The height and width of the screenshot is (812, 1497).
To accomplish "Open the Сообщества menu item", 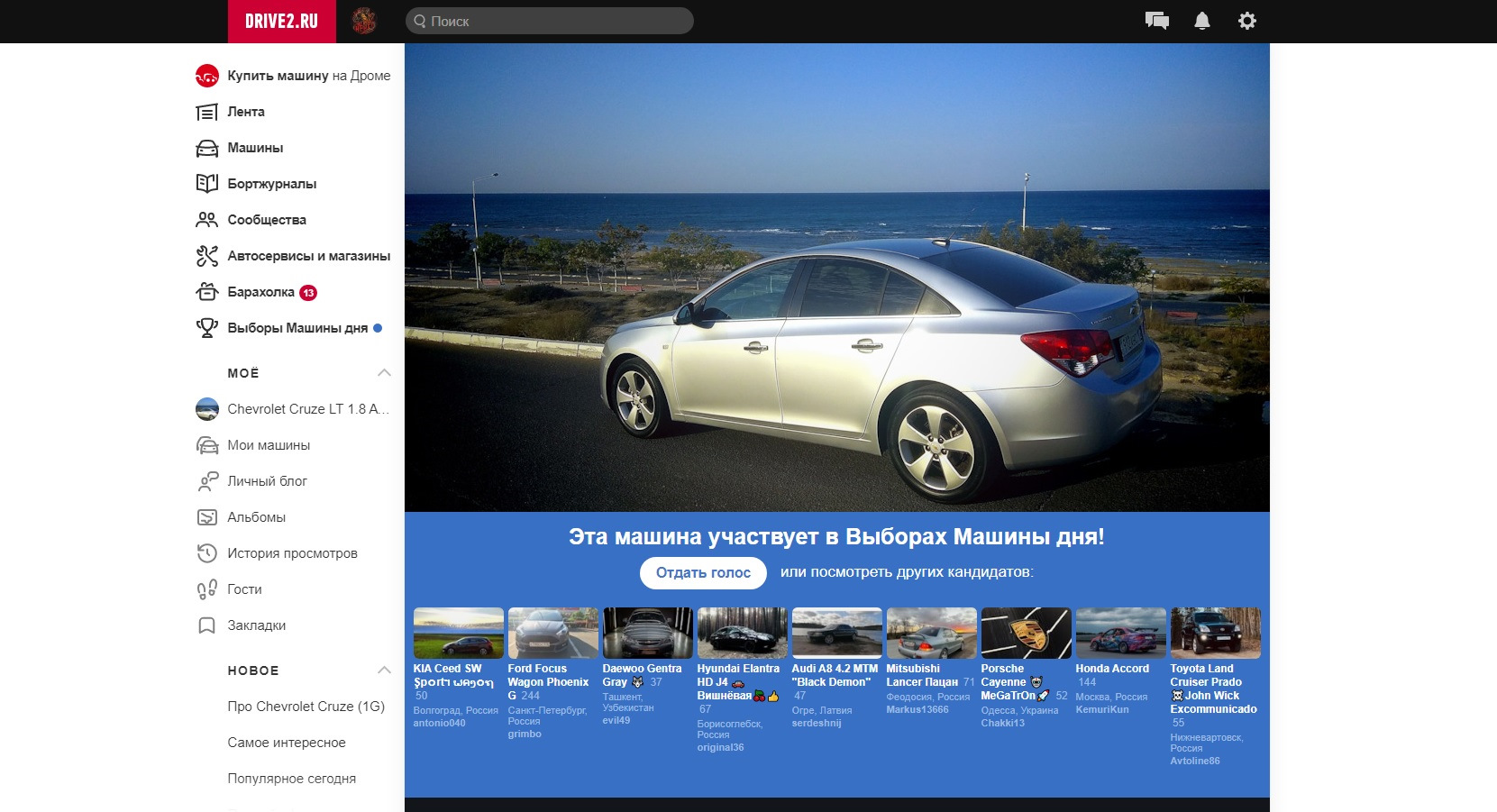I will 267,220.
